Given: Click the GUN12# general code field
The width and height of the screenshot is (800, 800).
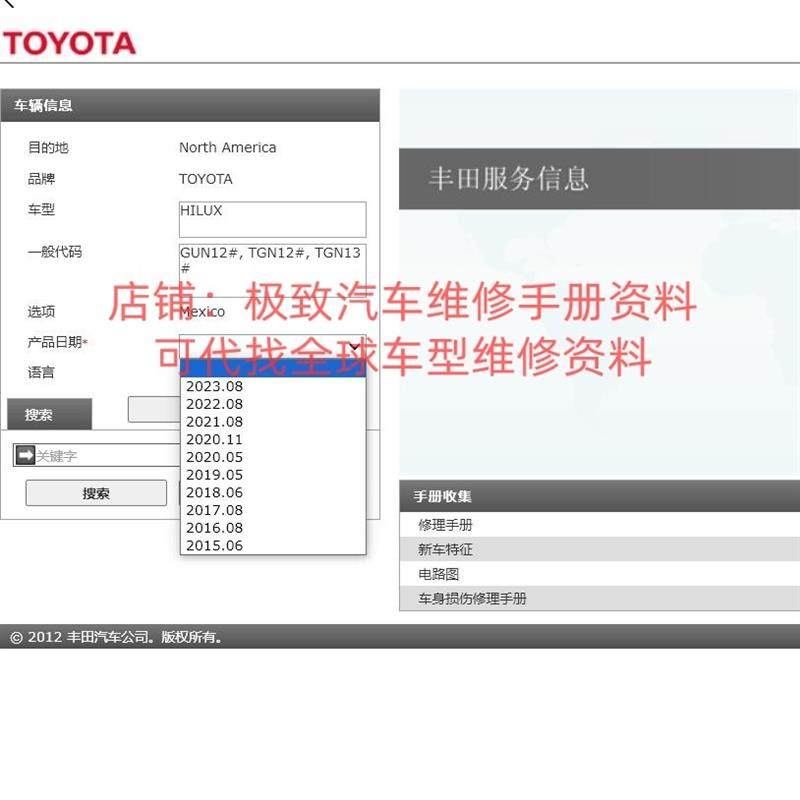Looking at the screenshot, I should coord(273,263).
